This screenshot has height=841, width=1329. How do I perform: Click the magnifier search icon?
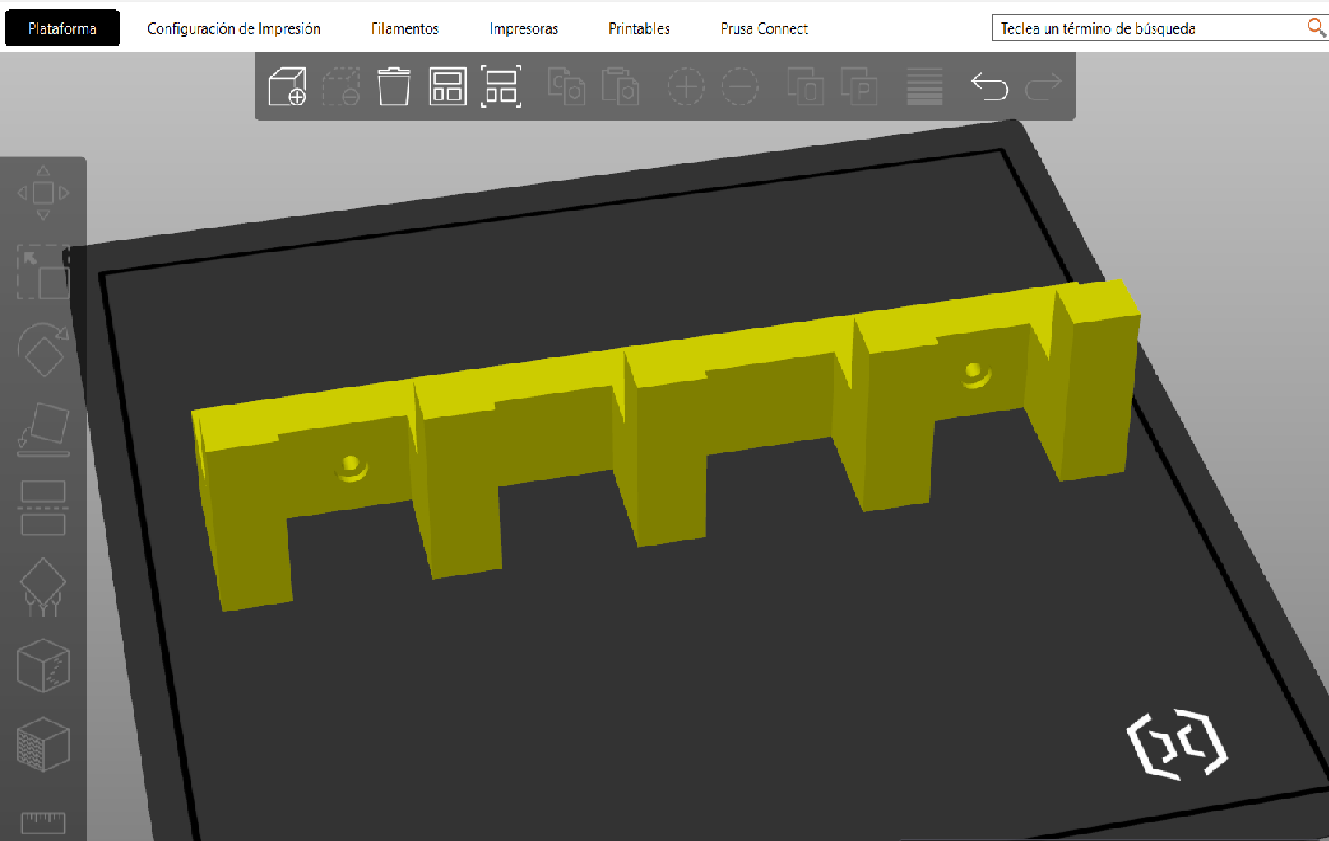click(x=1317, y=27)
